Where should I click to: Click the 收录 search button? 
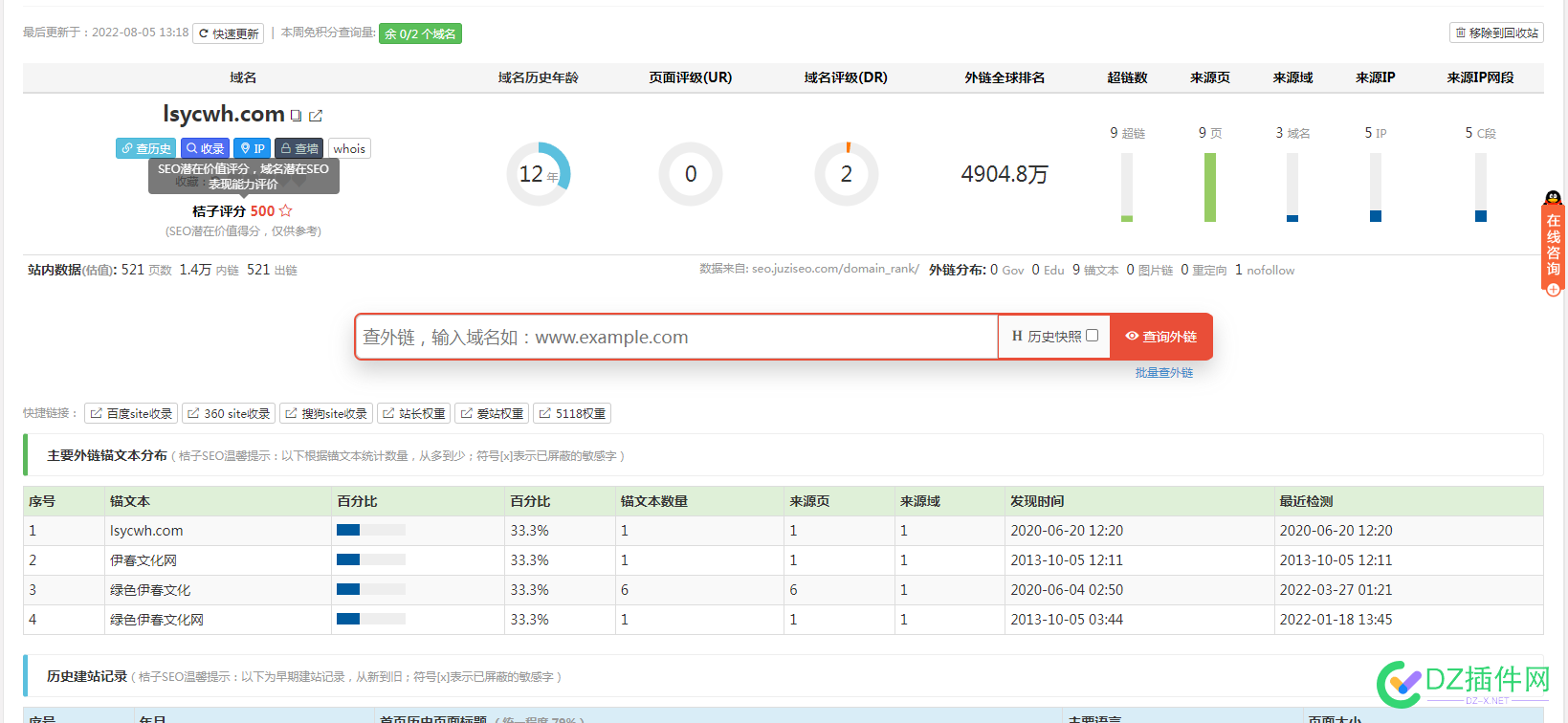point(205,148)
